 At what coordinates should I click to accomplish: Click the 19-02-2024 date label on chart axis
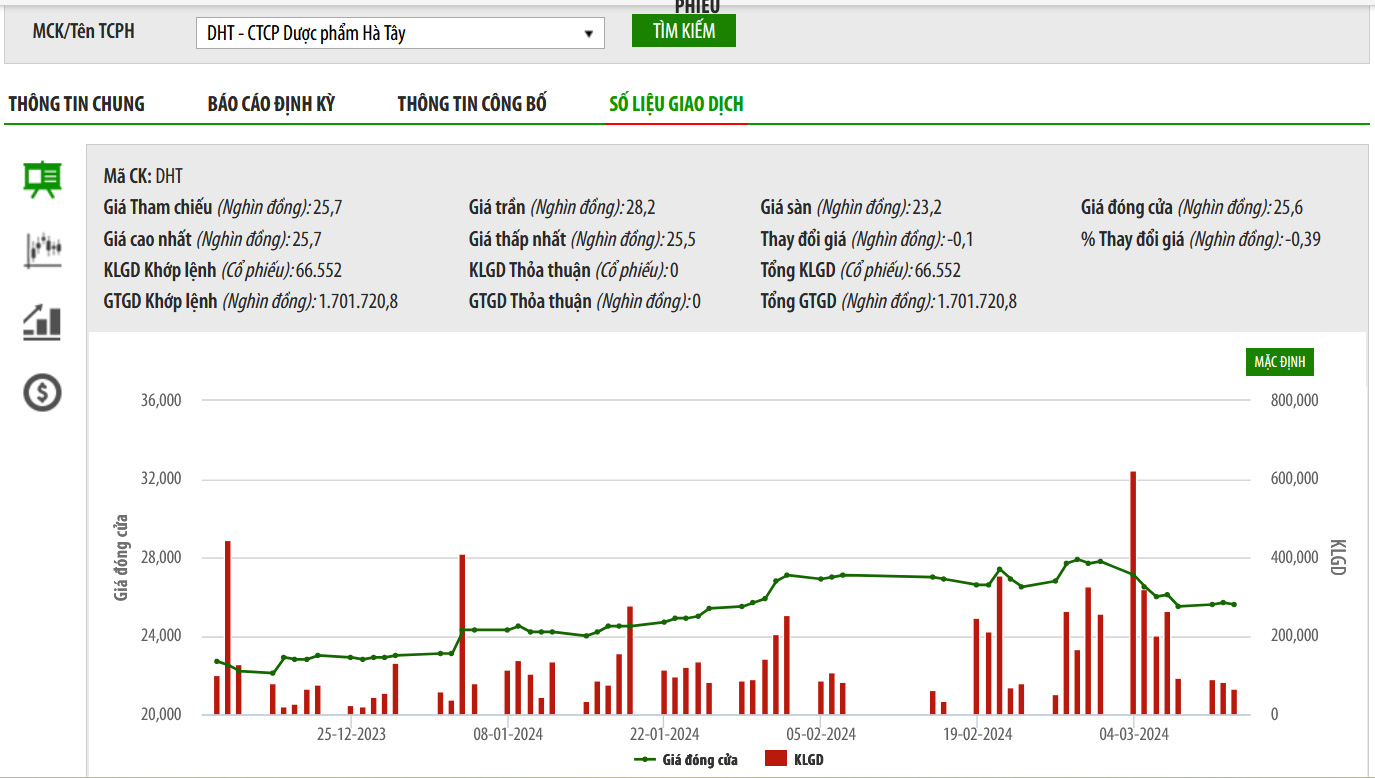pyautogui.click(x=978, y=734)
